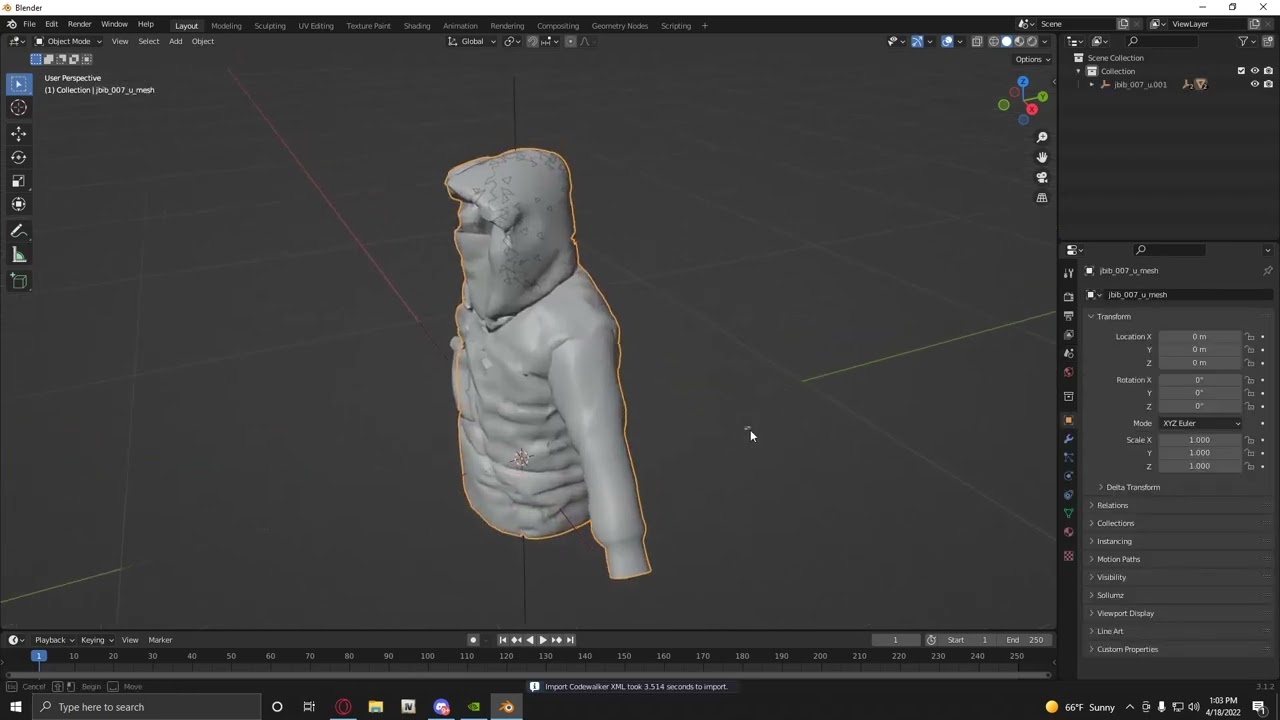
Task: Select the Rotate tool
Action: 18,157
